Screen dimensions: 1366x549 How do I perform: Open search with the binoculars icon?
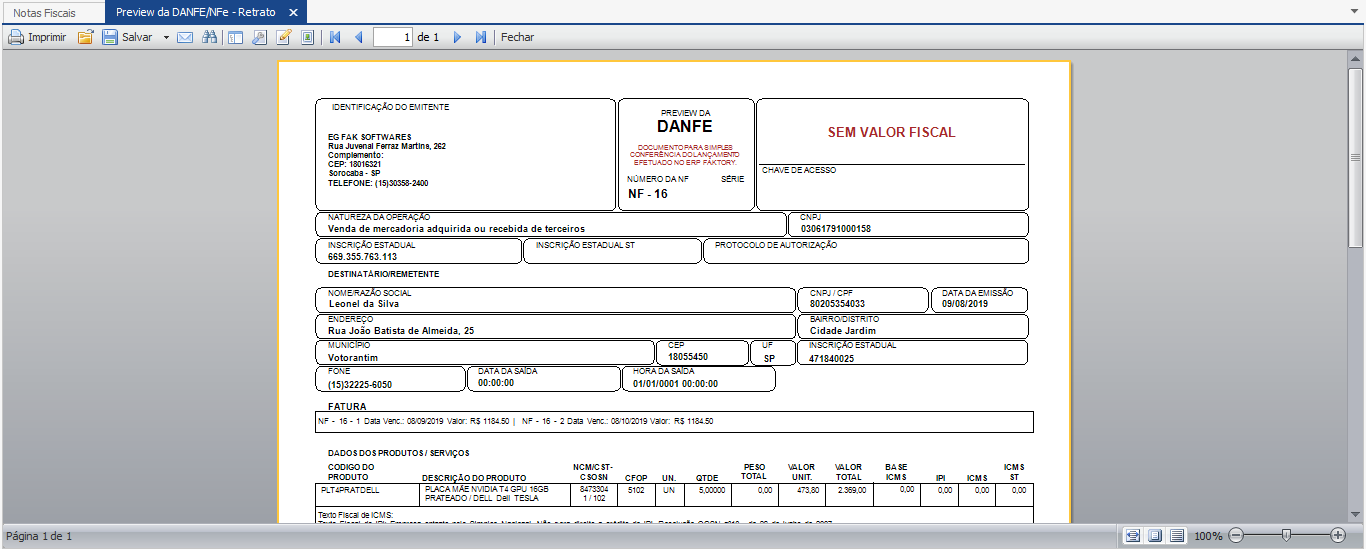[x=210, y=37]
